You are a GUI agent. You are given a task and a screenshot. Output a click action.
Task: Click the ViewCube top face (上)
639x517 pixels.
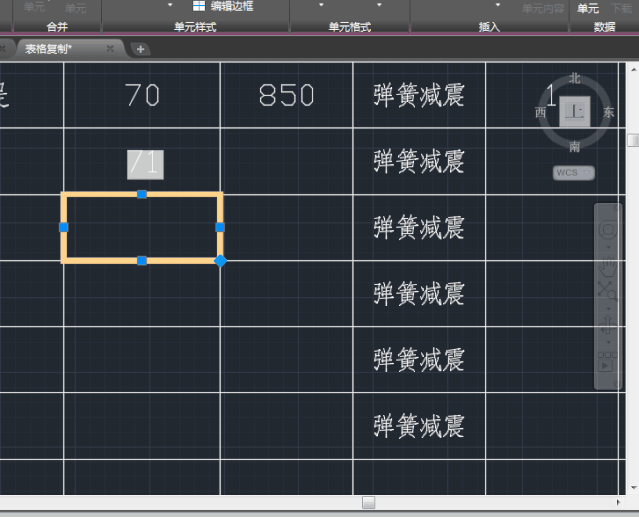pos(575,112)
